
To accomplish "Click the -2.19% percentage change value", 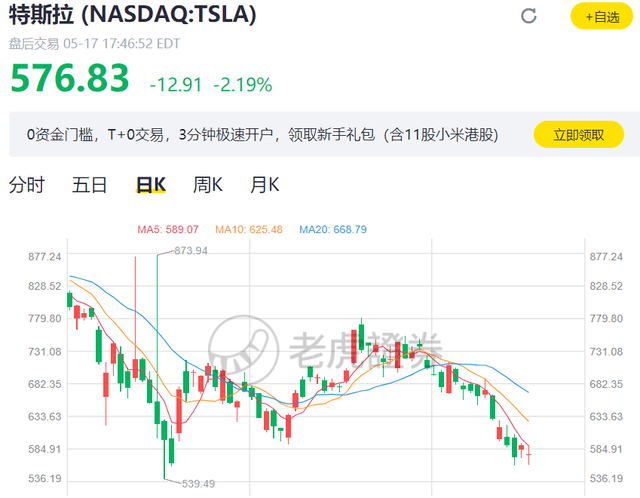I will (243, 84).
